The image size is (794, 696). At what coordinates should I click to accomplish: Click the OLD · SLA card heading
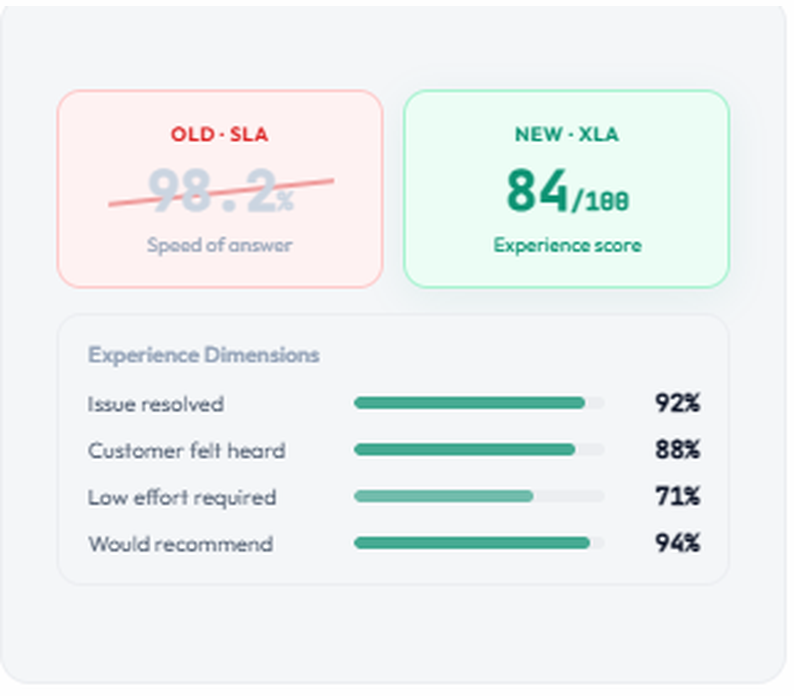219,134
